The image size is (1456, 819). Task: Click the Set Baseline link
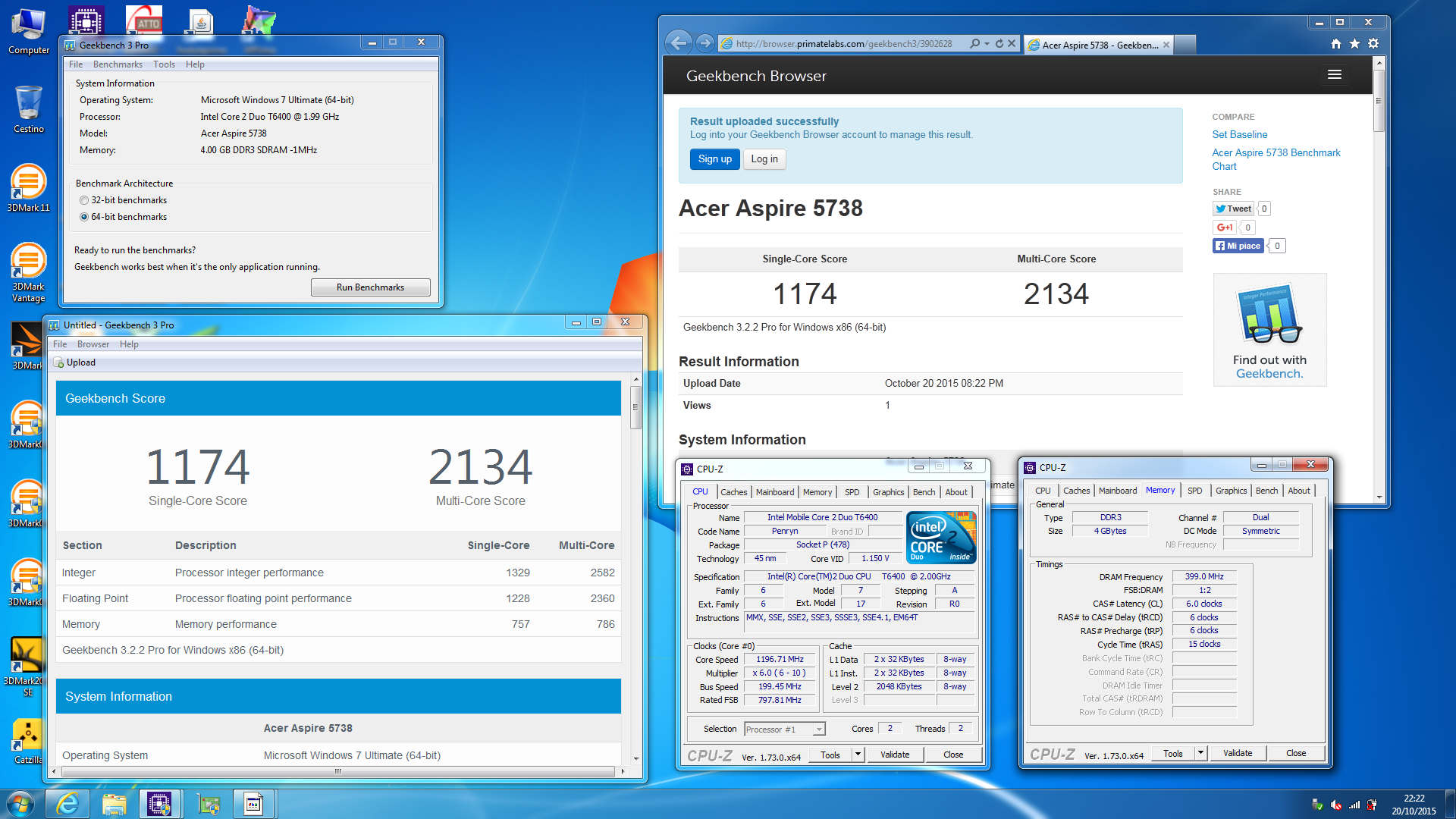coord(1239,134)
